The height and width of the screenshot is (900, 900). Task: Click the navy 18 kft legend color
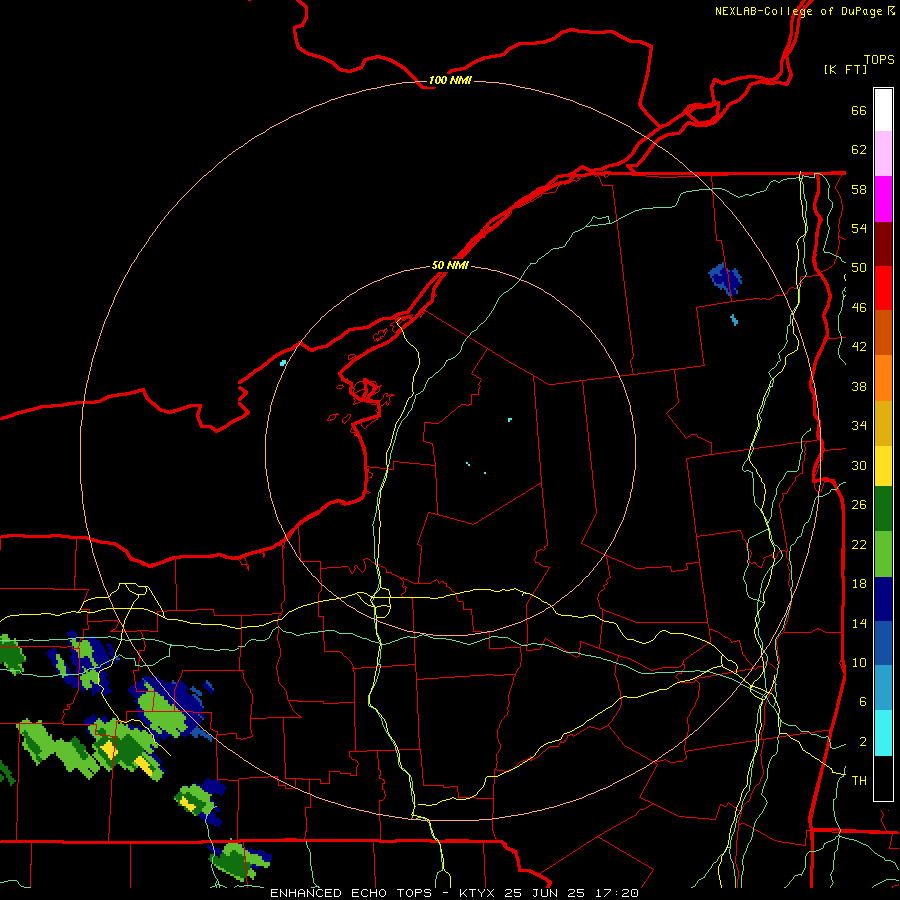tap(883, 599)
